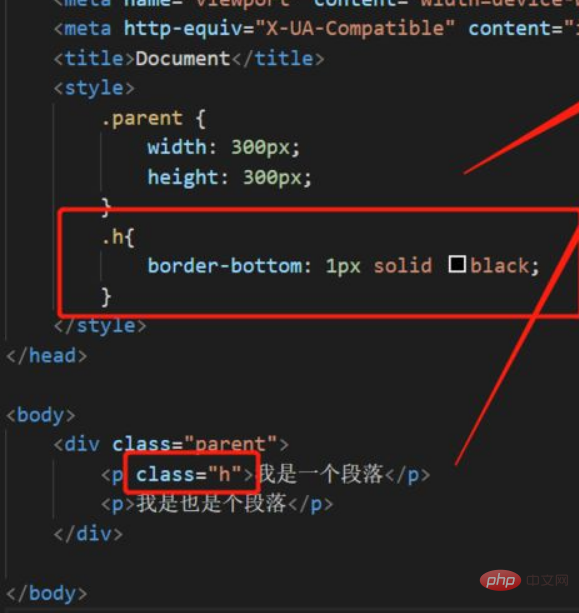579x613 pixels.
Task: Click the php logo watermark
Action: [500, 580]
